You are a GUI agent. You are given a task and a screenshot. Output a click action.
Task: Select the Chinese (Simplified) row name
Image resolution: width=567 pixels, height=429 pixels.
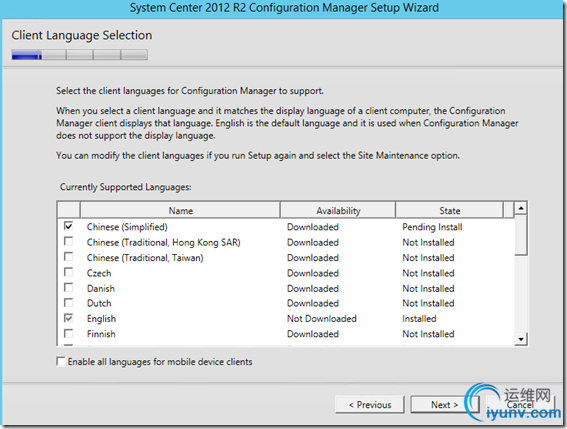point(127,227)
